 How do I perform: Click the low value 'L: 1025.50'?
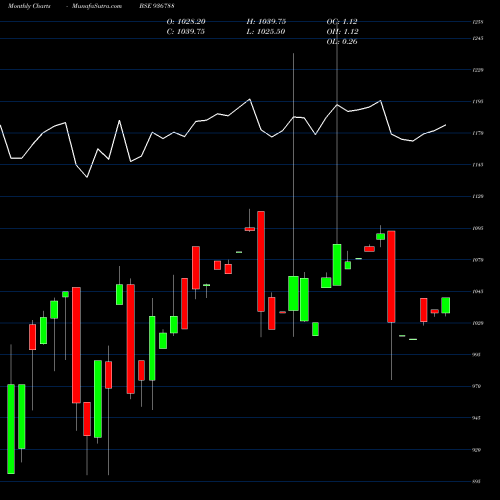(266, 32)
